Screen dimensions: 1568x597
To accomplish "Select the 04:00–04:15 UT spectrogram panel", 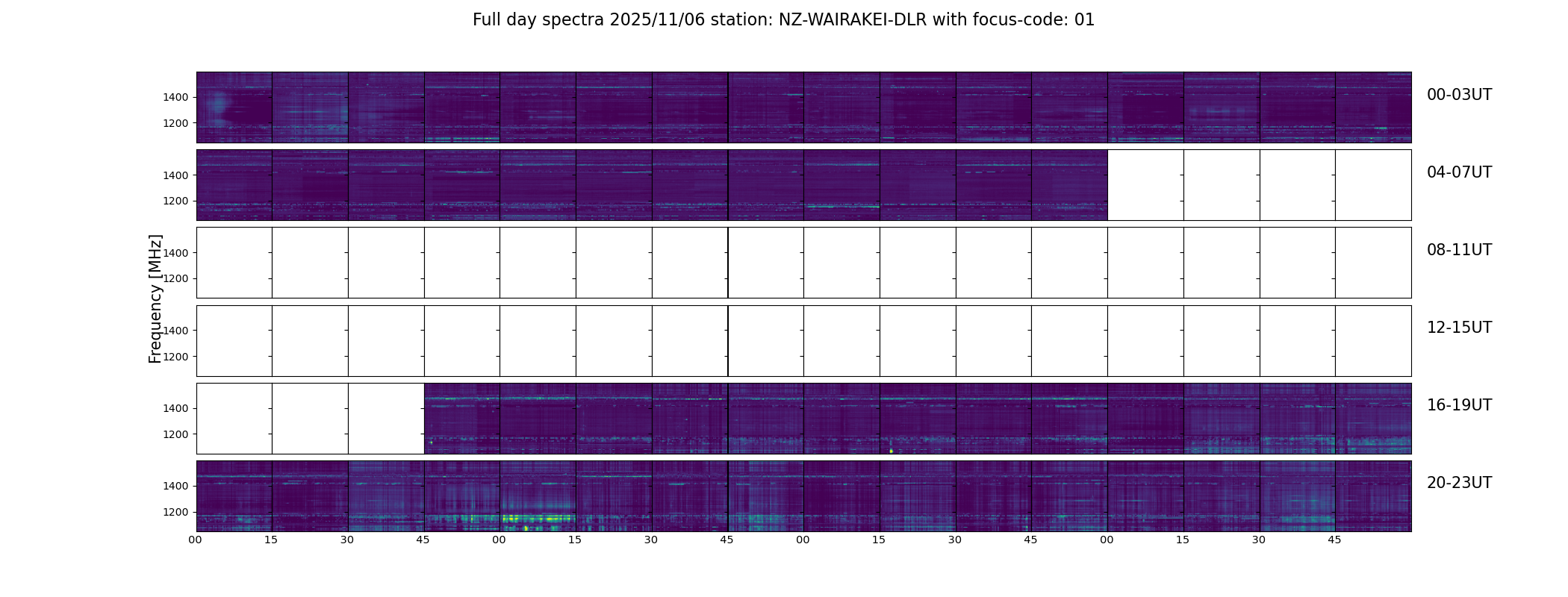I will click(x=234, y=185).
